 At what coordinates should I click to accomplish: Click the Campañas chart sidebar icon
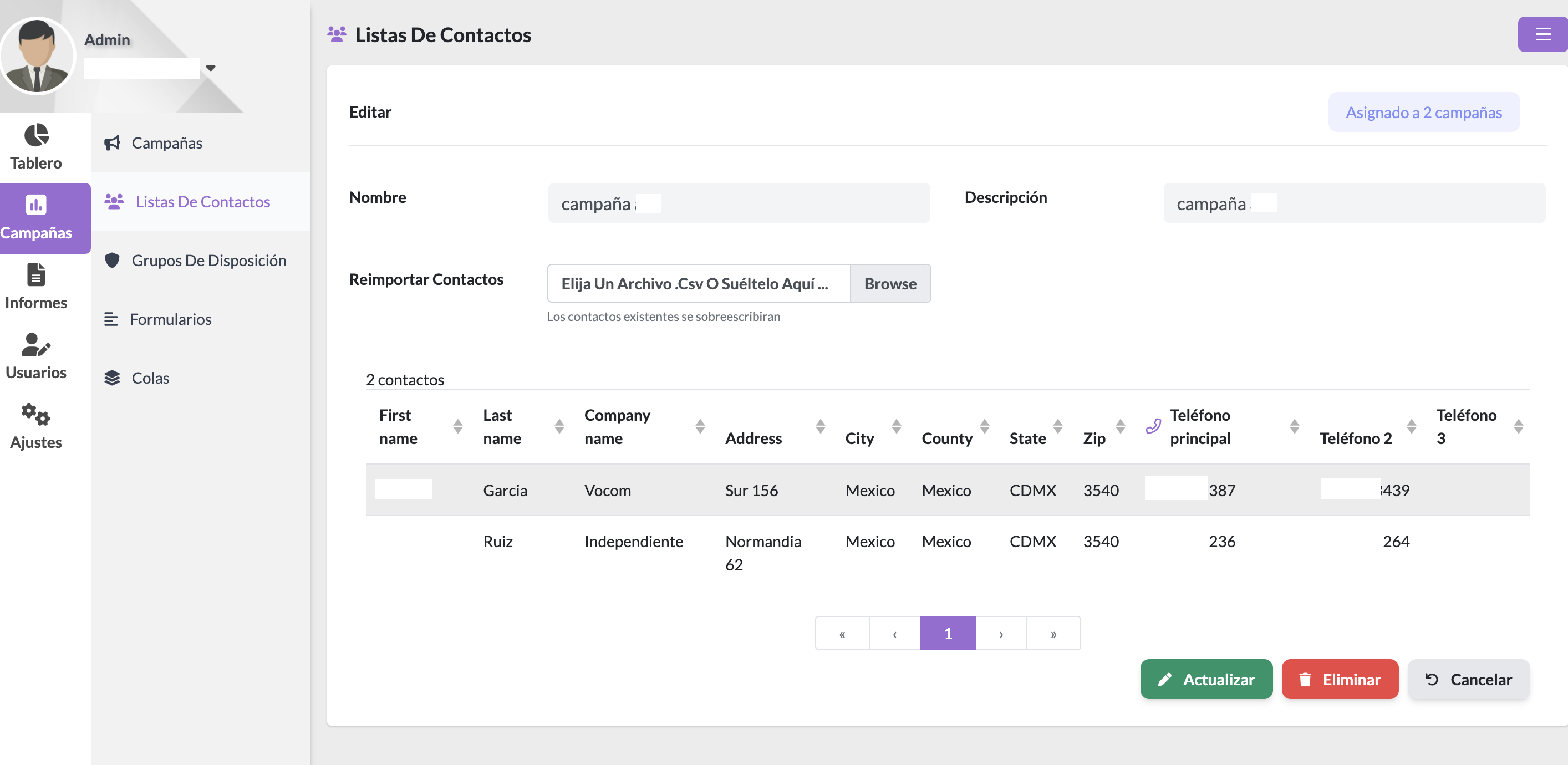tap(36, 205)
